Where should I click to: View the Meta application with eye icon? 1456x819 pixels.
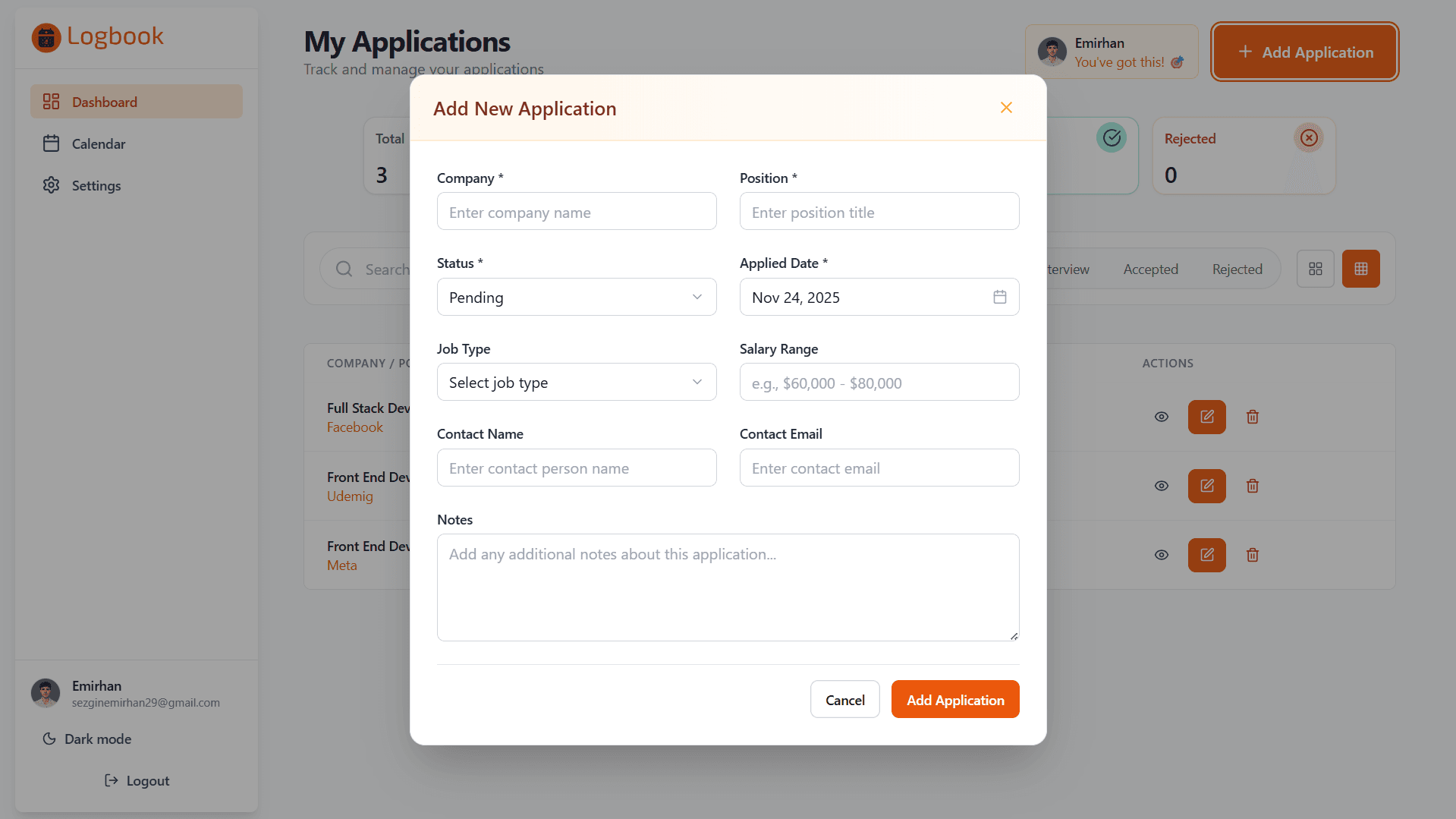pos(1162,555)
